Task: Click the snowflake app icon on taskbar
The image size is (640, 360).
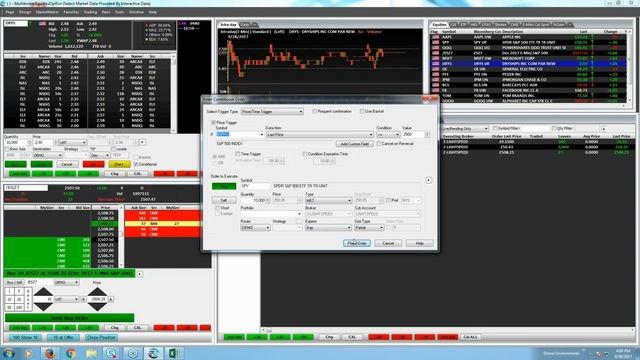Action: point(132,353)
